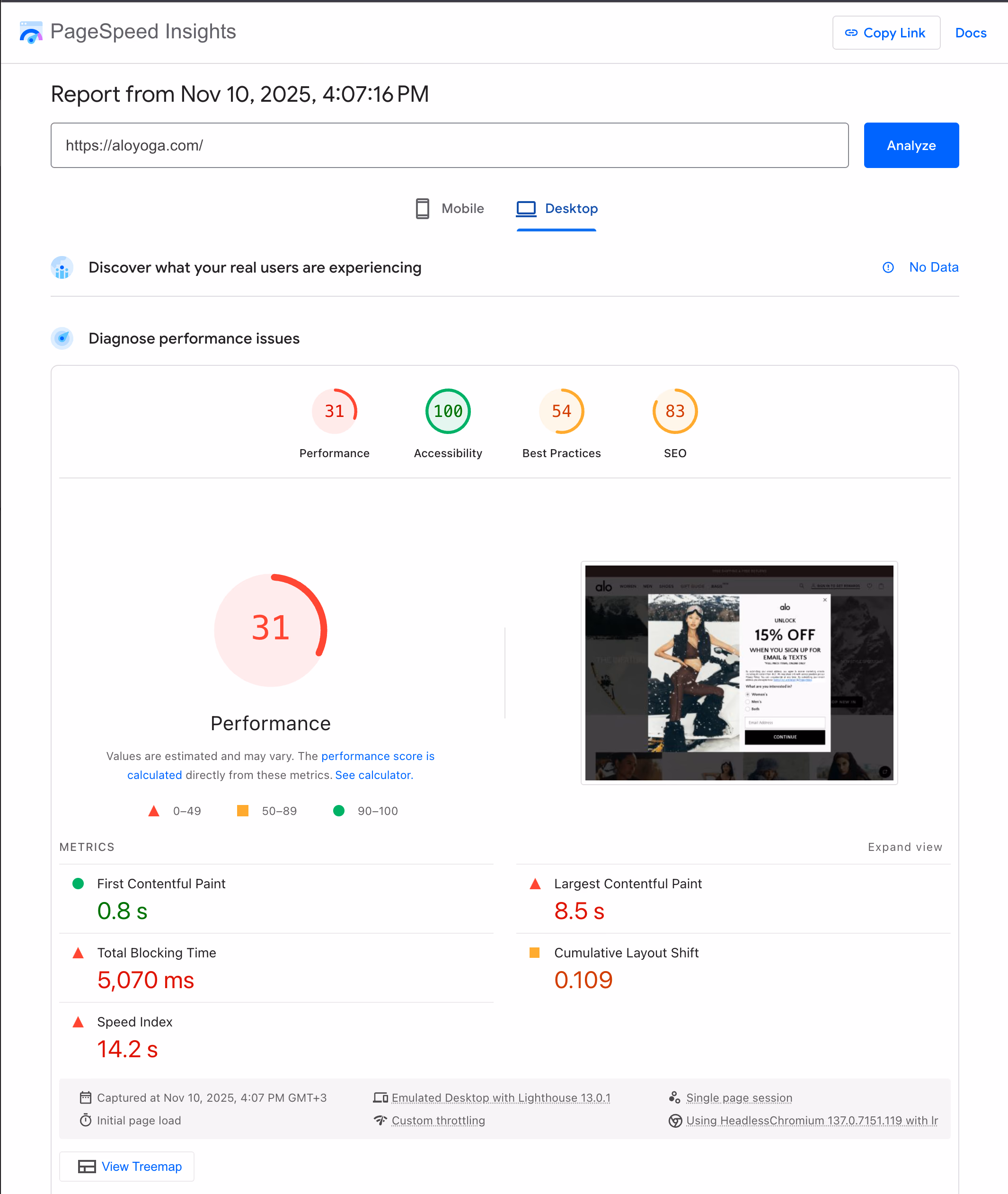Expand the Total Blocking Time metric
The height and width of the screenshot is (1194, 1008).
pyautogui.click(x=156, y=953)
